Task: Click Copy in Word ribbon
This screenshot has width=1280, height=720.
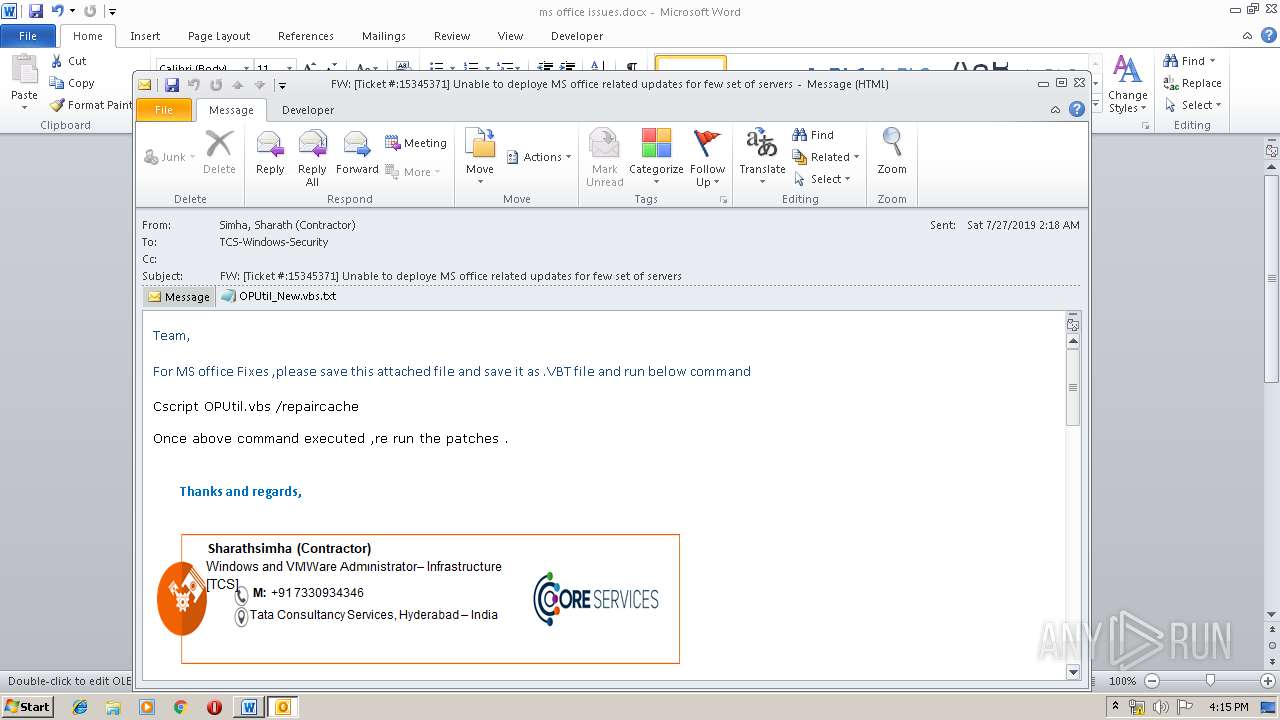Action: pos(72,83)
